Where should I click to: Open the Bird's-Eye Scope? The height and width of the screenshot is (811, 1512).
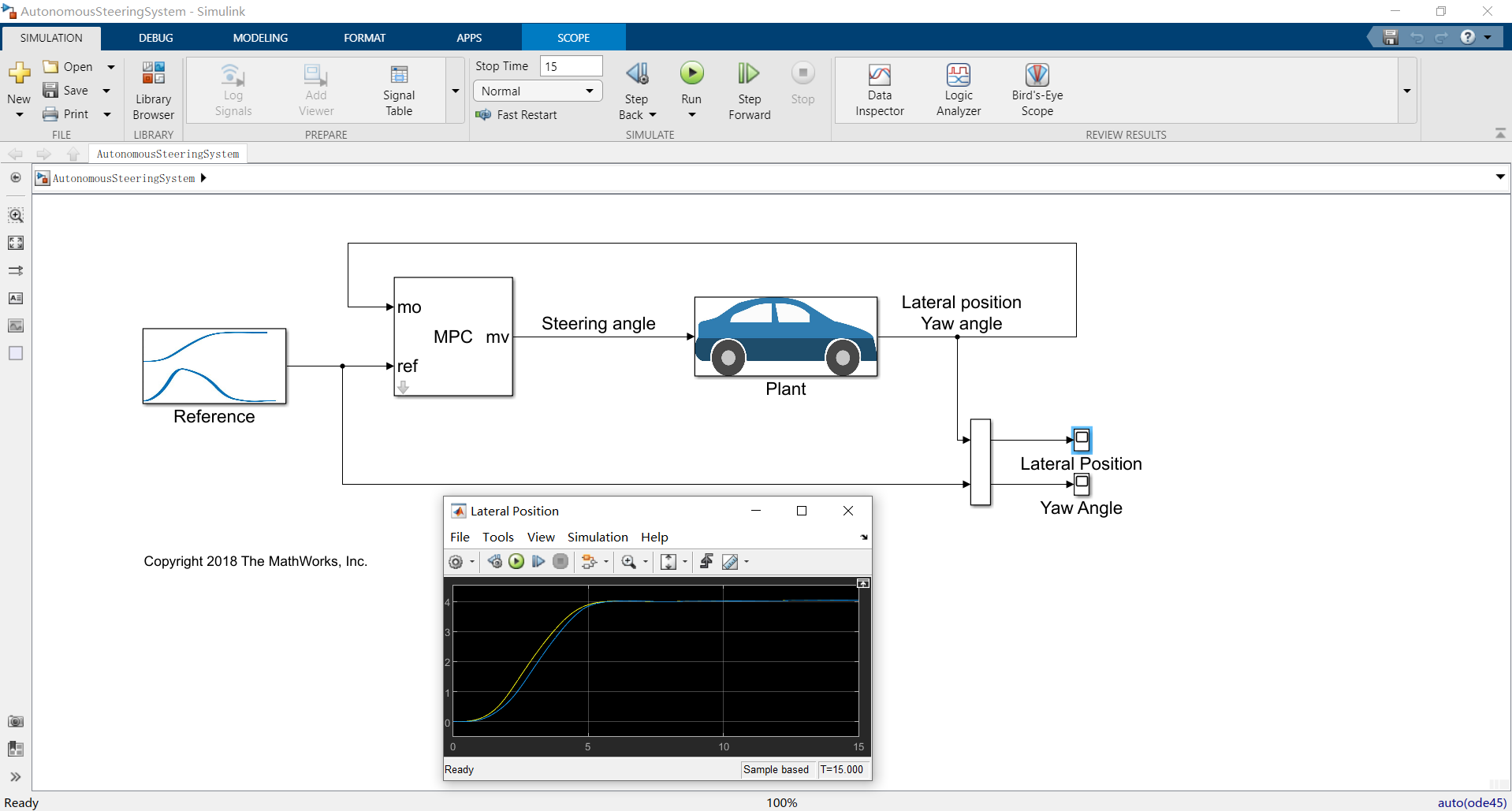click(1037, 90)
